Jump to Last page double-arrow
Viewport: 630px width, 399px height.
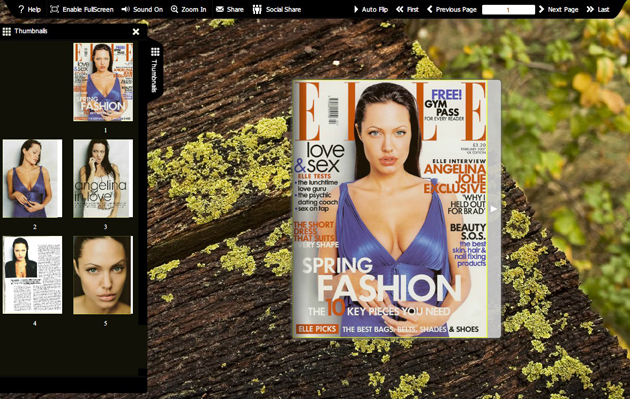pyautogui.click(x=590, y=9)
